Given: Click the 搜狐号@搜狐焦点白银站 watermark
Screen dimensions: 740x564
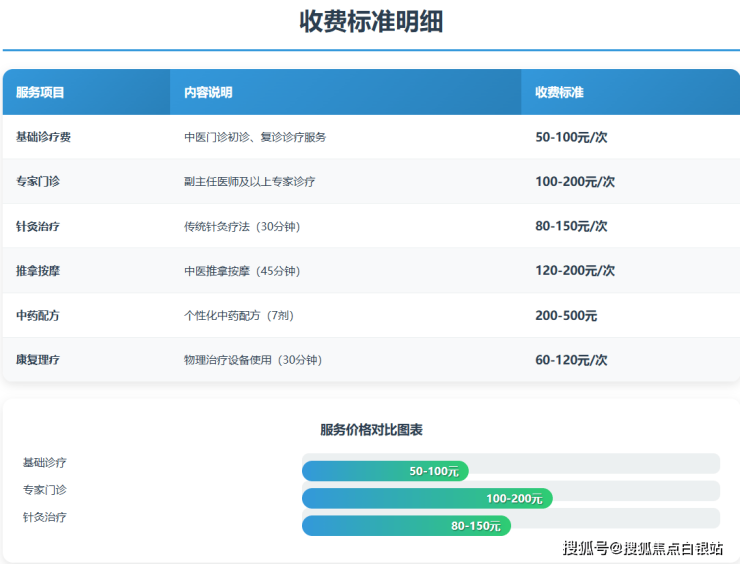Looking at the screenshot, I should [x=642, y=548].
